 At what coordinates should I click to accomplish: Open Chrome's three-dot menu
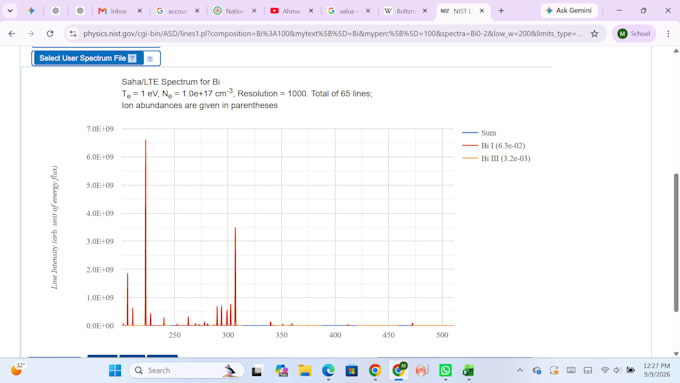(x=668, y=33)
